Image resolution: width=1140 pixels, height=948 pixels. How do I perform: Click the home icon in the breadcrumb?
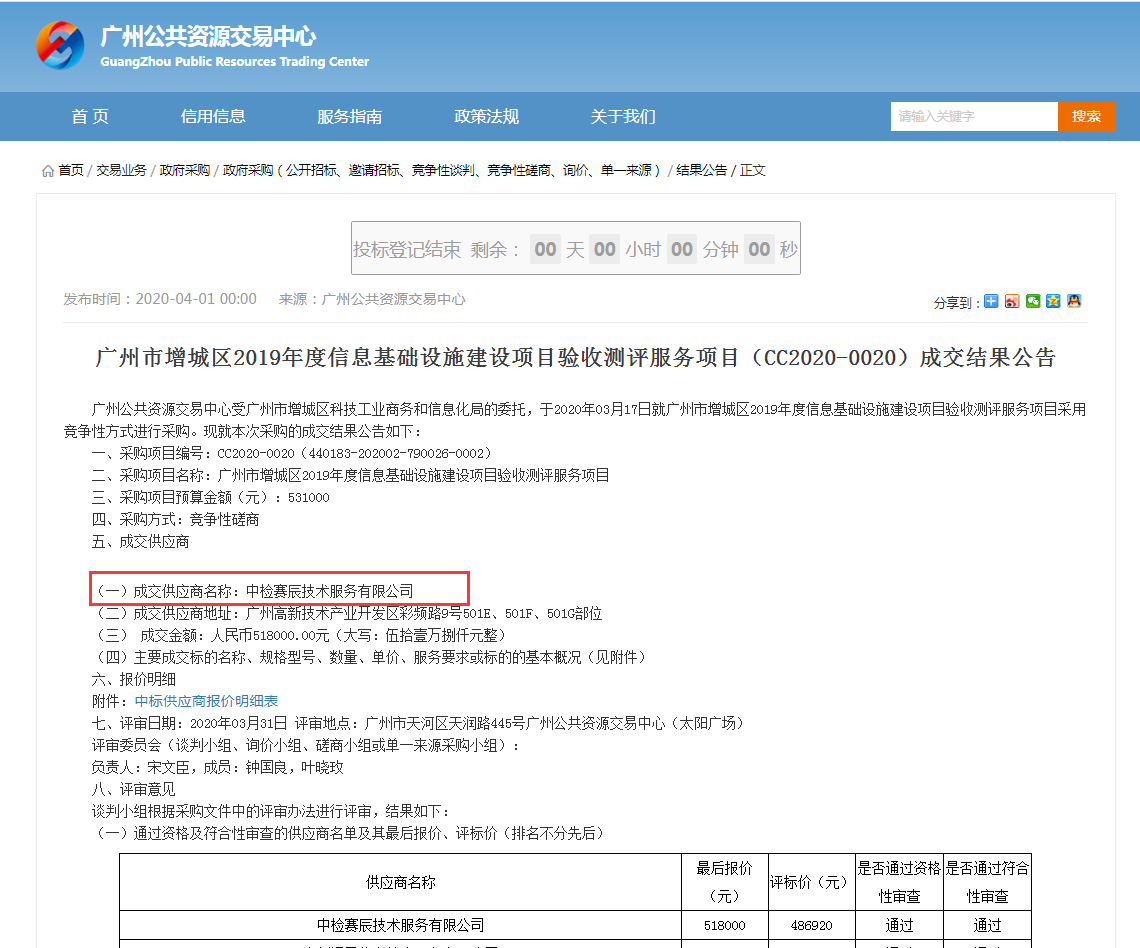click(x=48, y=171)
